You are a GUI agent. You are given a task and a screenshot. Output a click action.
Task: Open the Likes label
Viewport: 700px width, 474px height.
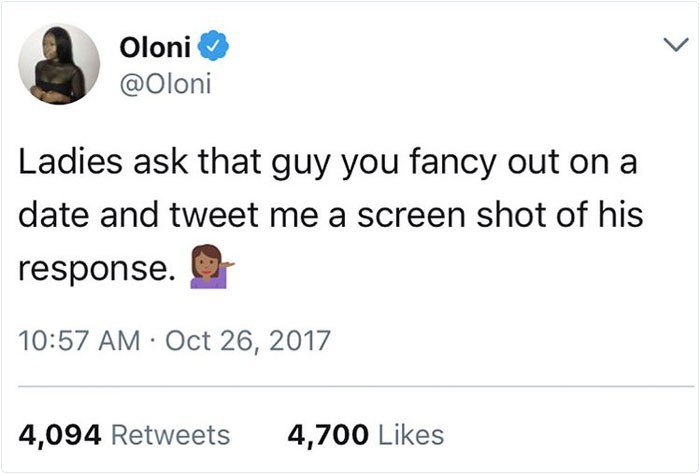[411, 435]
